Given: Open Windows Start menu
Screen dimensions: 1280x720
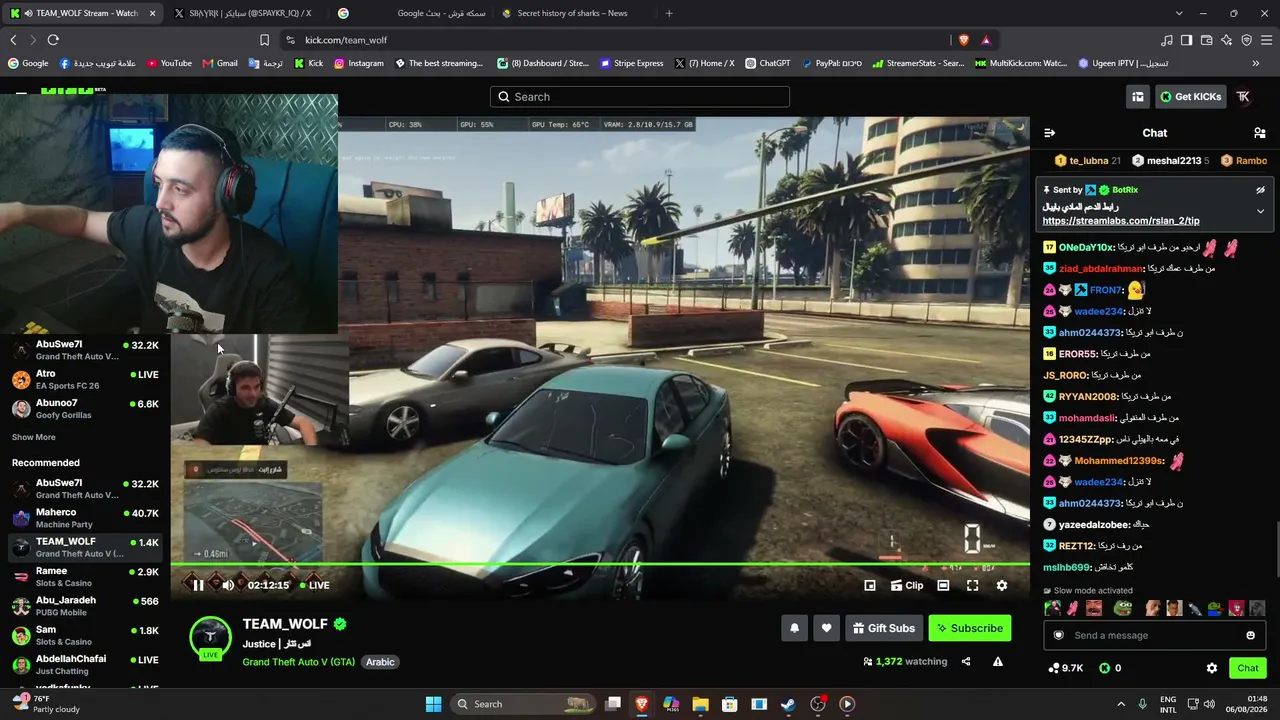Looking at the screenshot, I should [x=433, y=704].
